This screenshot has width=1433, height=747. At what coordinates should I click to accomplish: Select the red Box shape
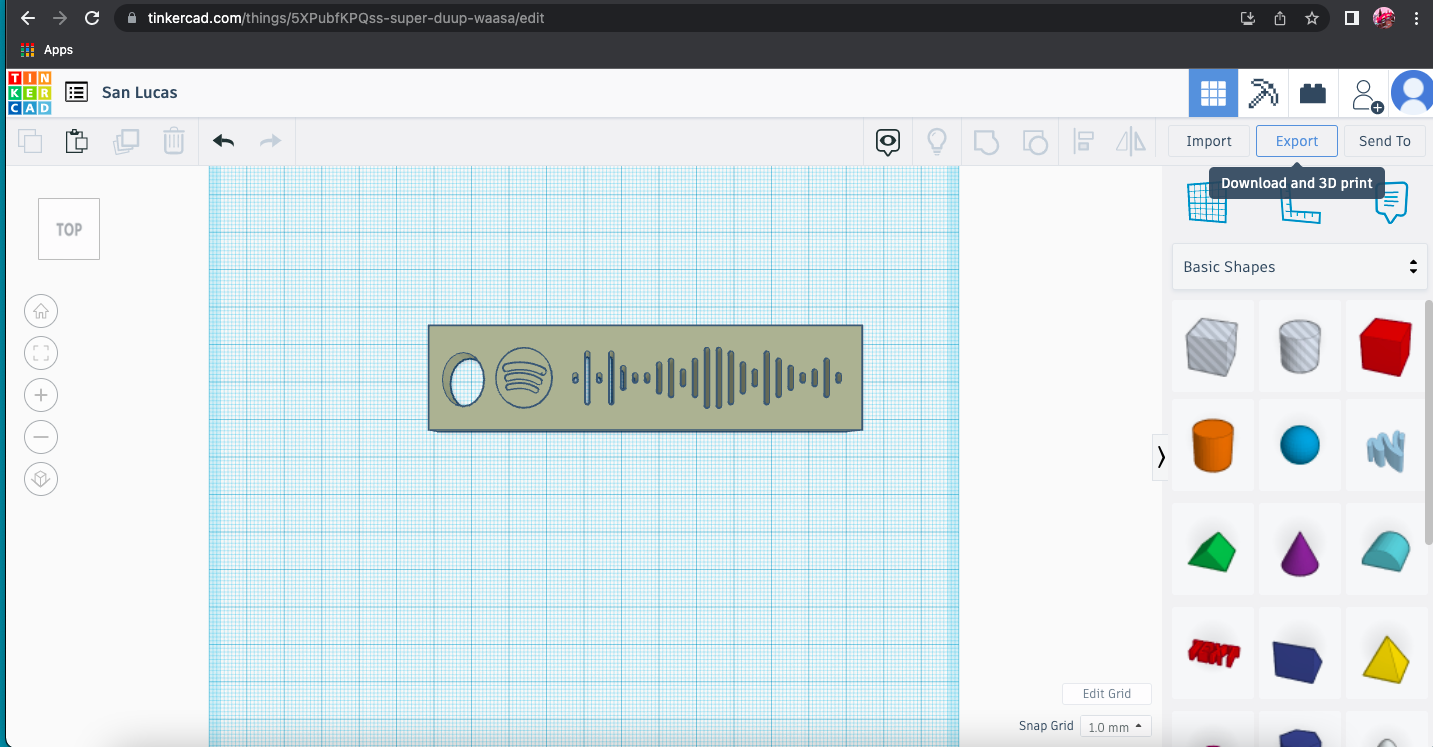[1386, 346]
